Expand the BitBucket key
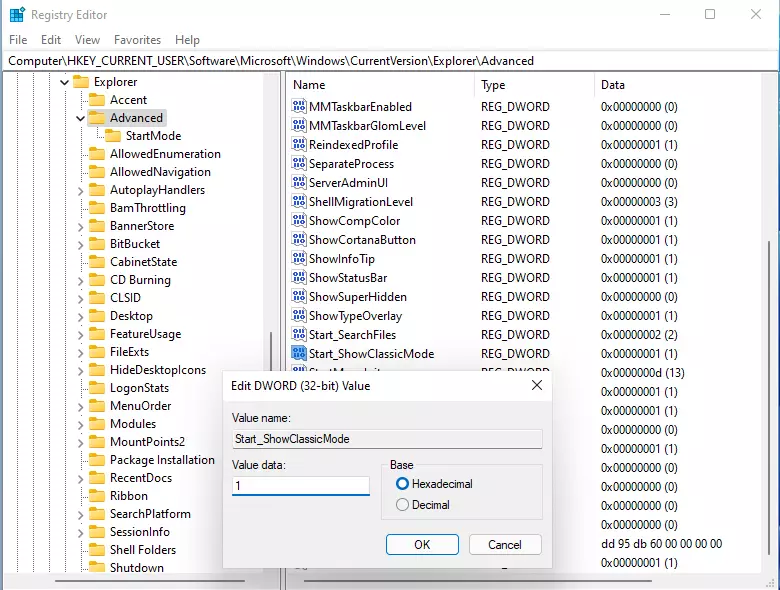 81,244
